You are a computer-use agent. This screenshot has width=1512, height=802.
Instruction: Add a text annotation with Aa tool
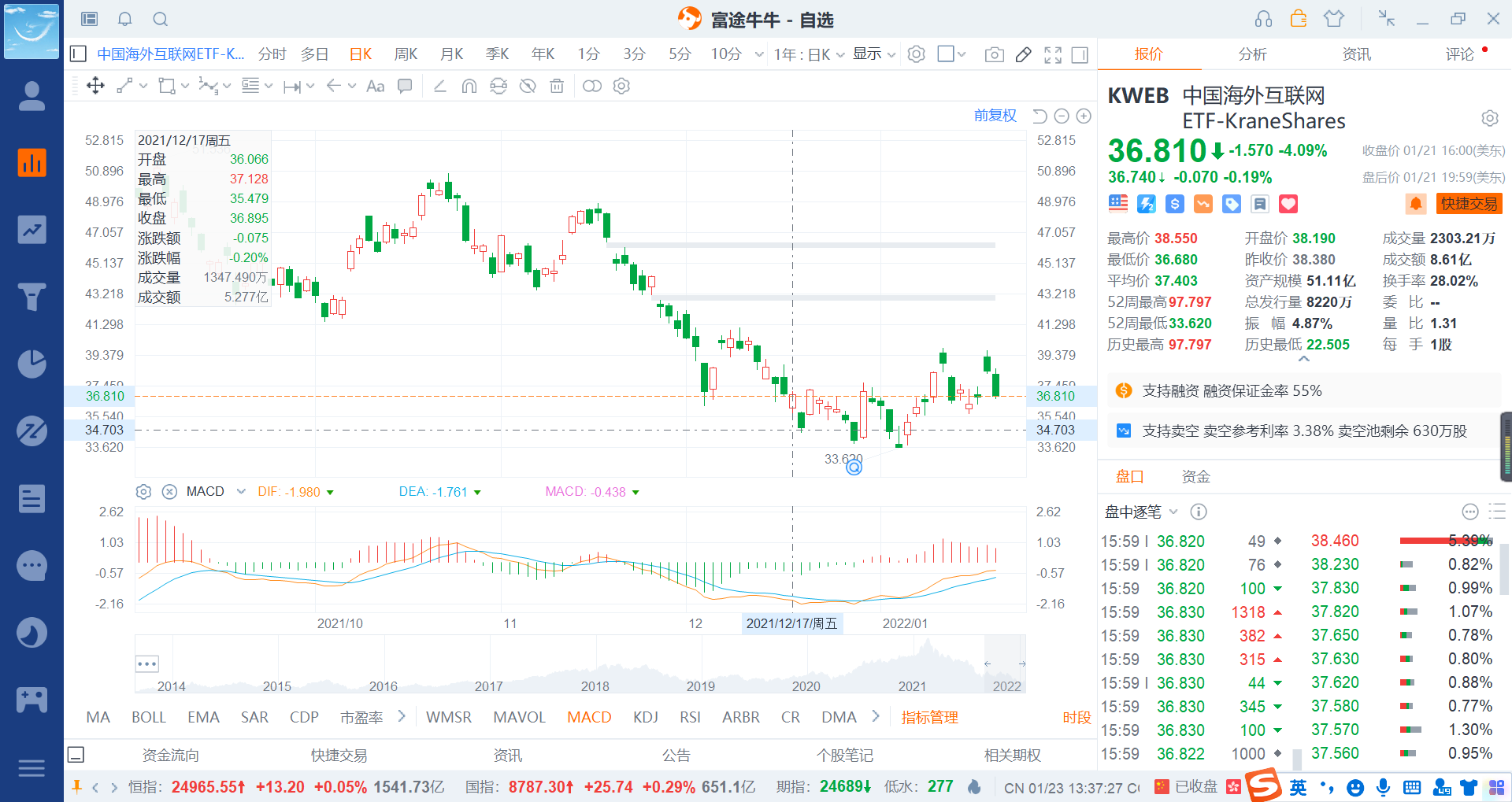click(376, 86)
